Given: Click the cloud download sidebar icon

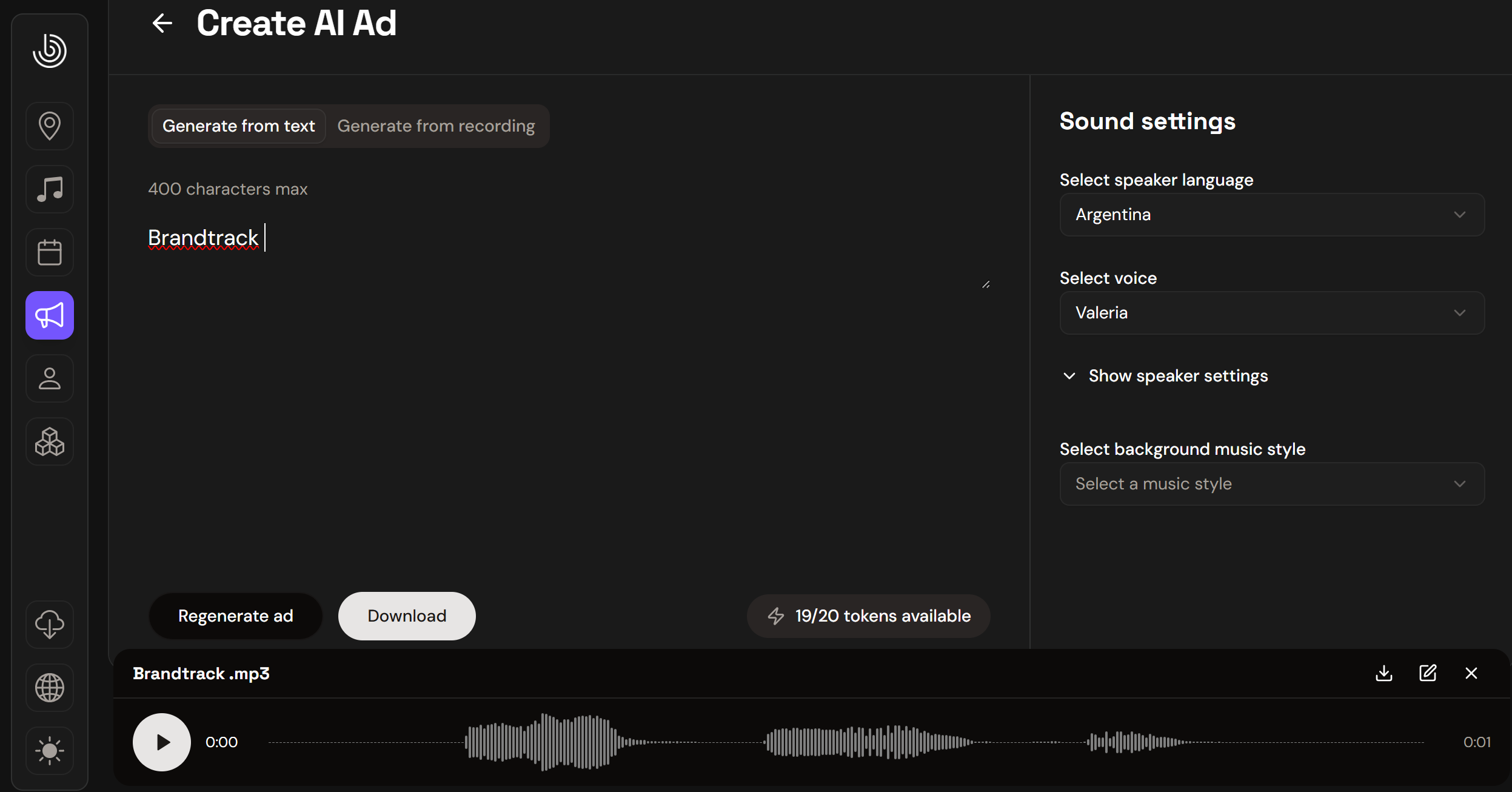Looking at the screenshot, I should [50, 625].
